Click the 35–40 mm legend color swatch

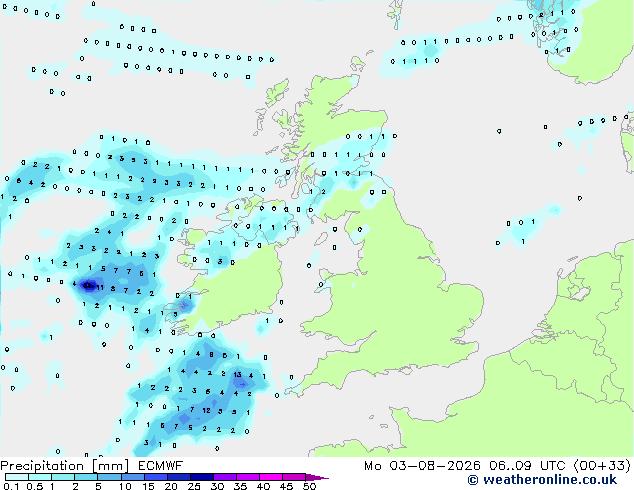click(x=247, y=477)
